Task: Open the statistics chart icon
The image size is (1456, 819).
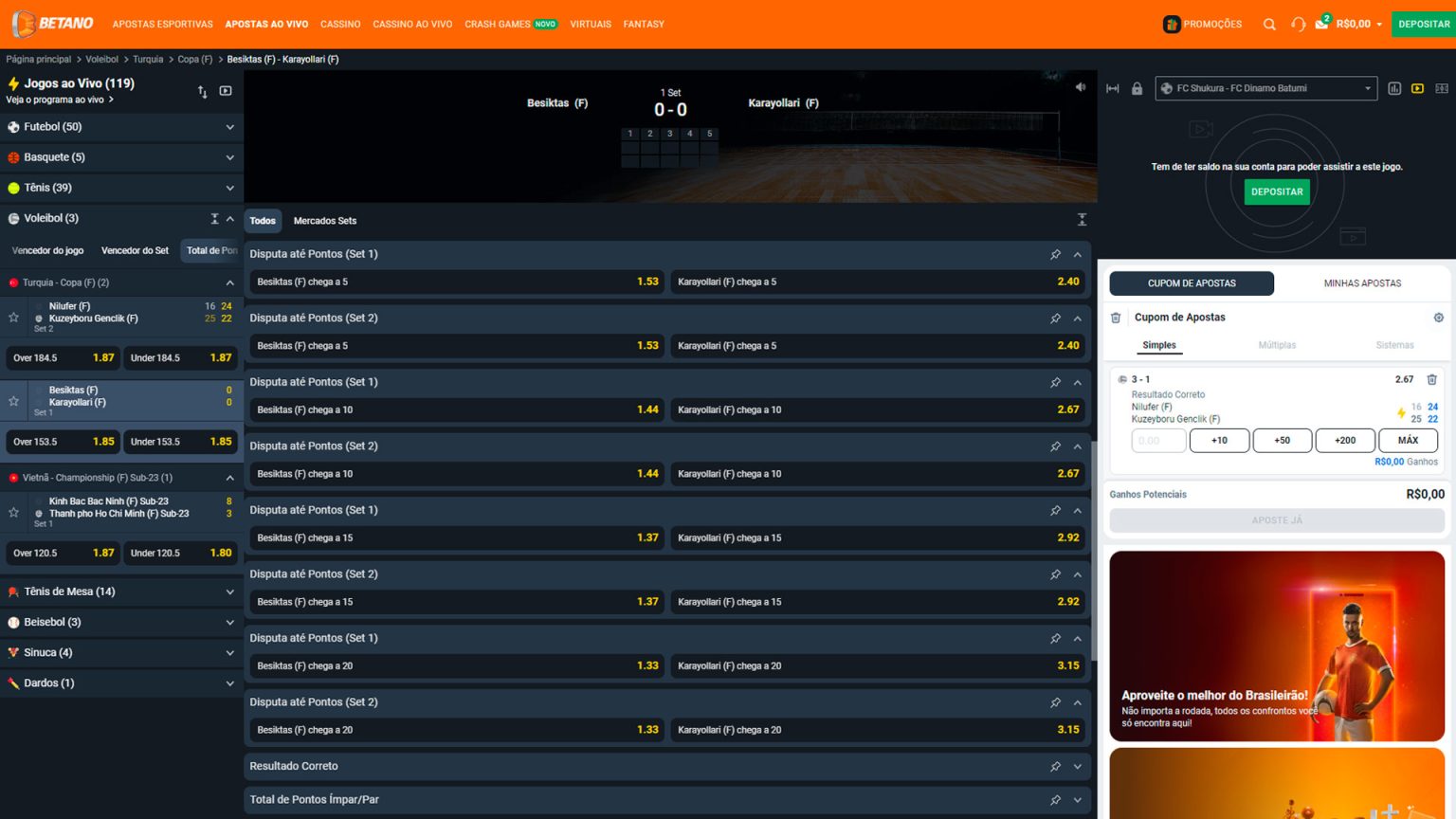Action: [1394, 88]
